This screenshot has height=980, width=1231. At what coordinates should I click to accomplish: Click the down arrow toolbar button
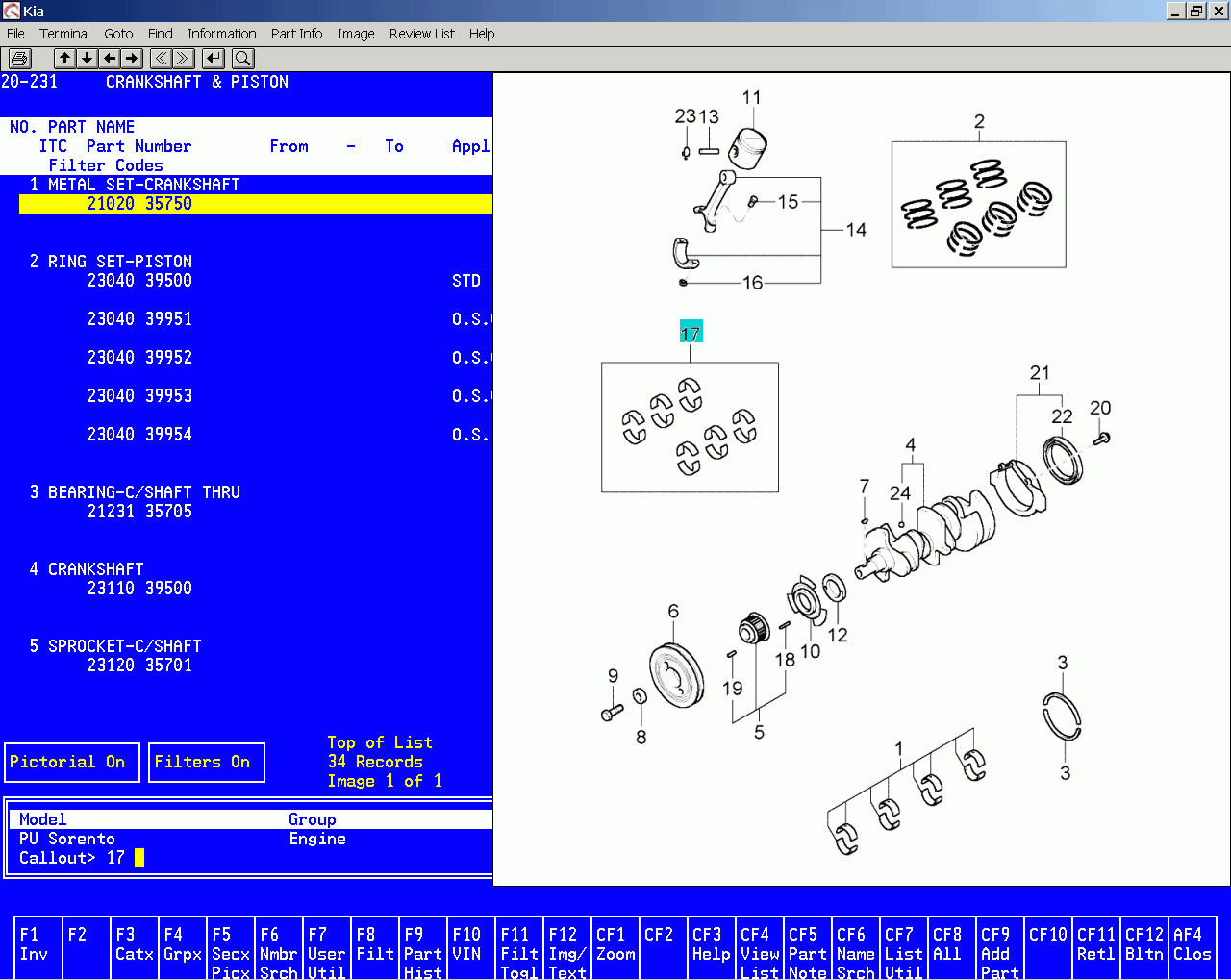click(x=88, y=59)
